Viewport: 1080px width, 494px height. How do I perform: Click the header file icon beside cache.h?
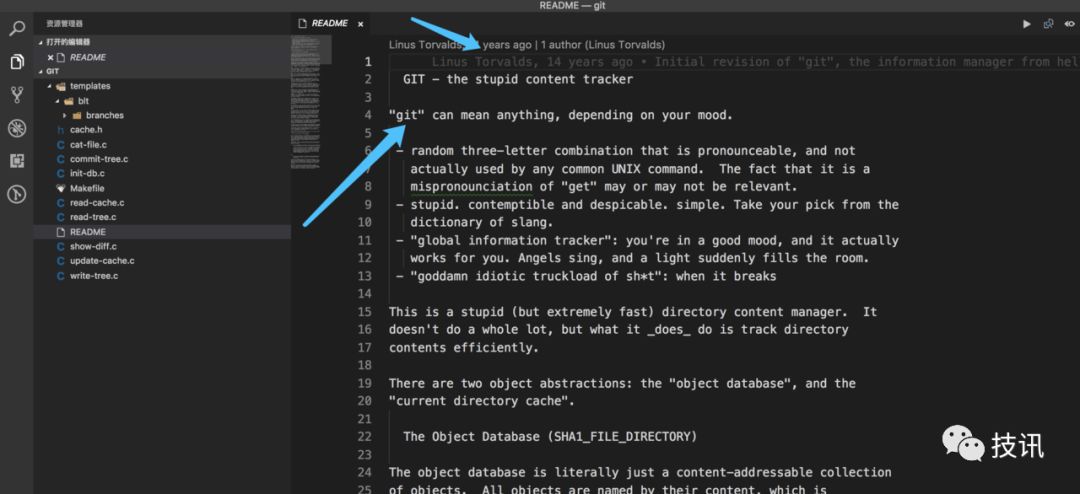tap(61, 130)
